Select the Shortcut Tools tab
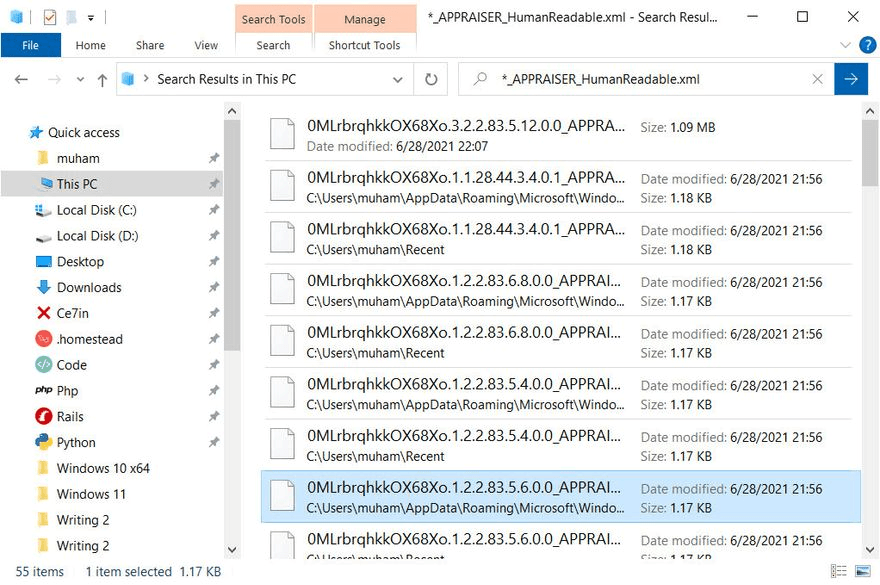 click(364, 45)
